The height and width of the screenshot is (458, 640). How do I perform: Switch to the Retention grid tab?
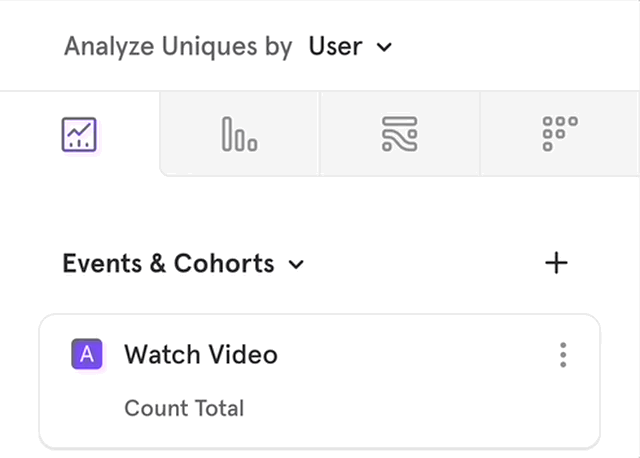point(560,134)
